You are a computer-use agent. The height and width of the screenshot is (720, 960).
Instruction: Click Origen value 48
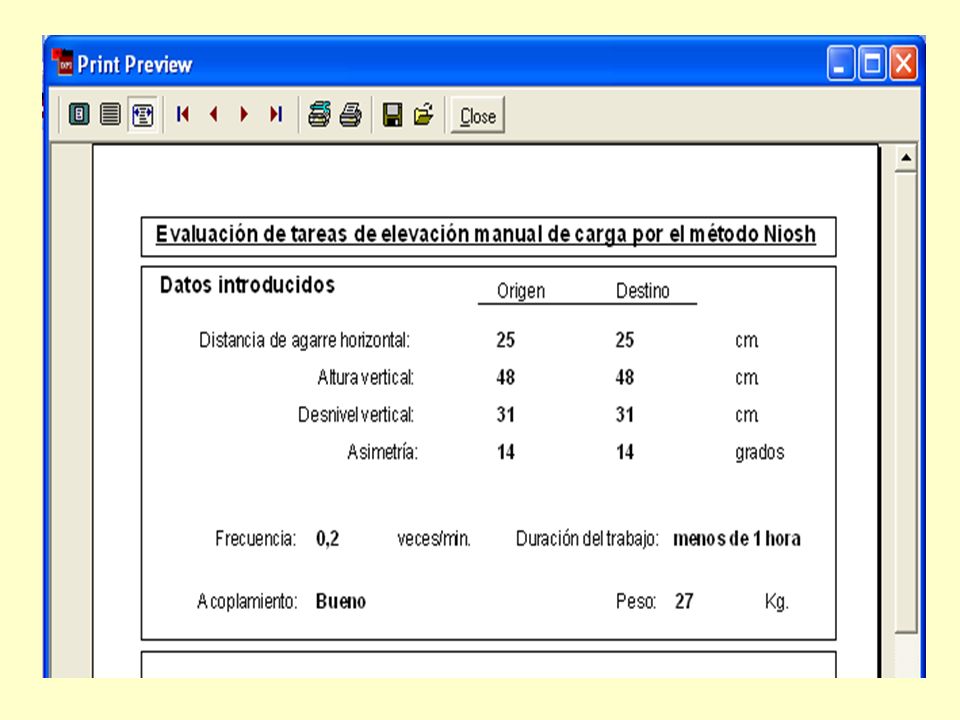[x=506, y=378]
